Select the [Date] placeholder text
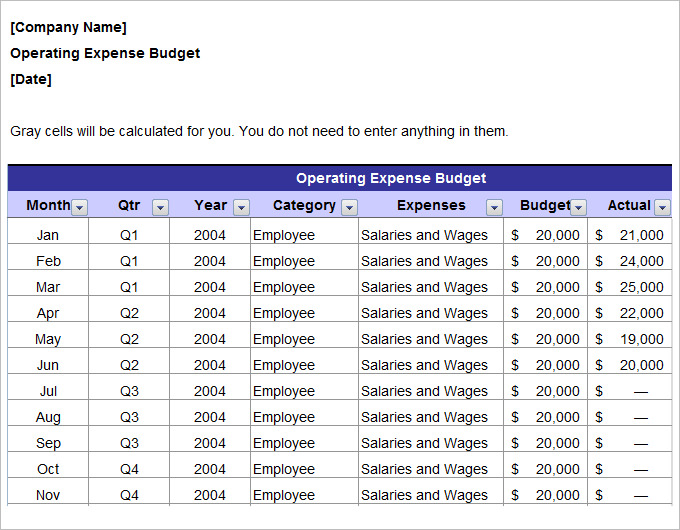This screenshot has height=530, width=680. coord(31,79)
